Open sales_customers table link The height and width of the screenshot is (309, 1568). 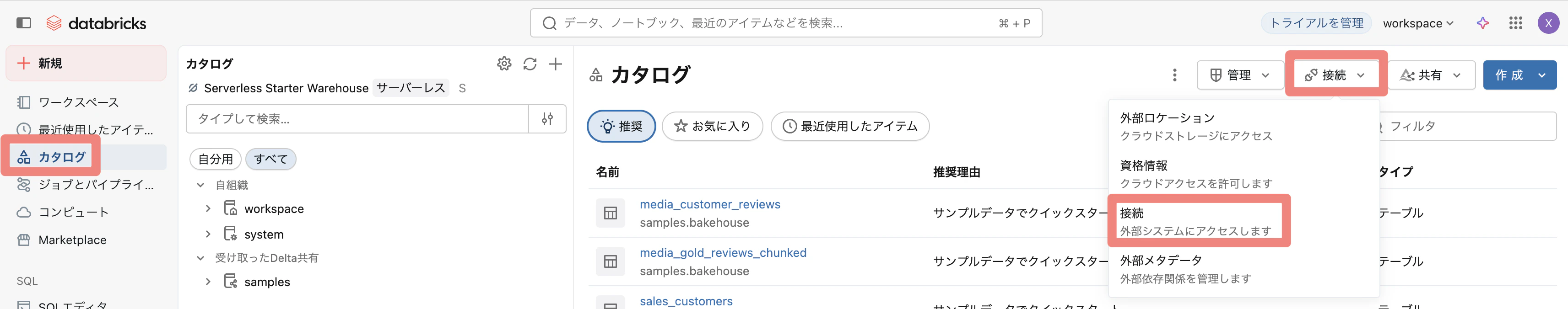[x=686, y=301]
